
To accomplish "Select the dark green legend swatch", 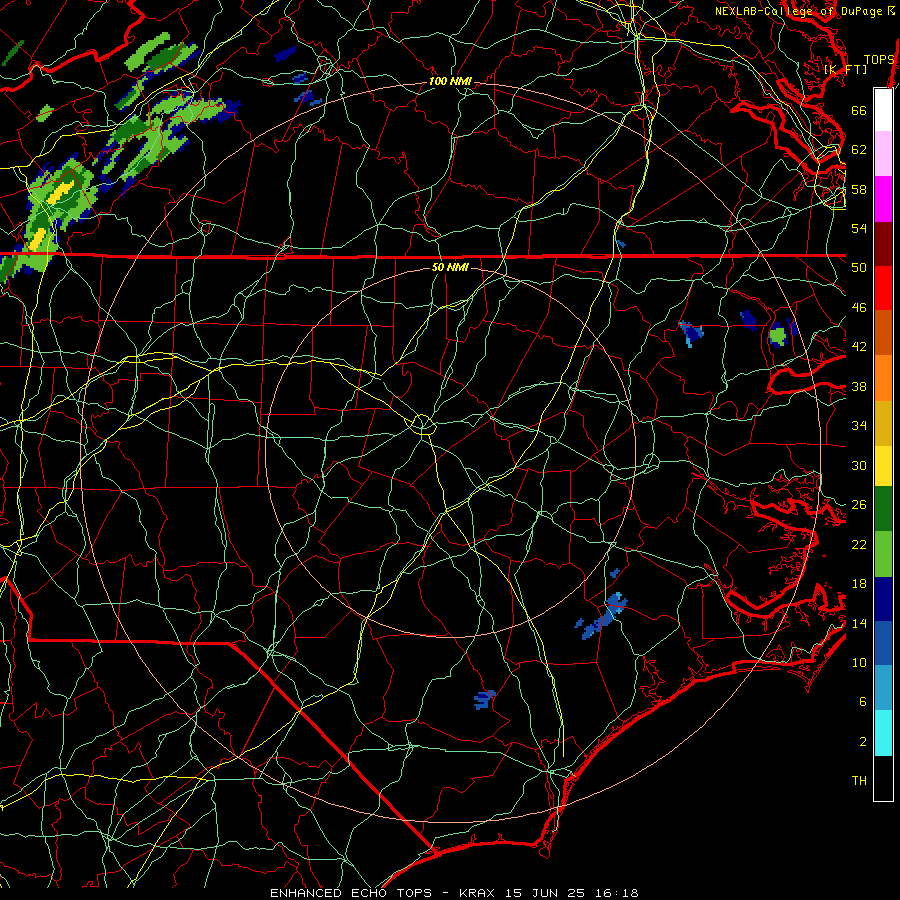I will (x=883, y=509).
